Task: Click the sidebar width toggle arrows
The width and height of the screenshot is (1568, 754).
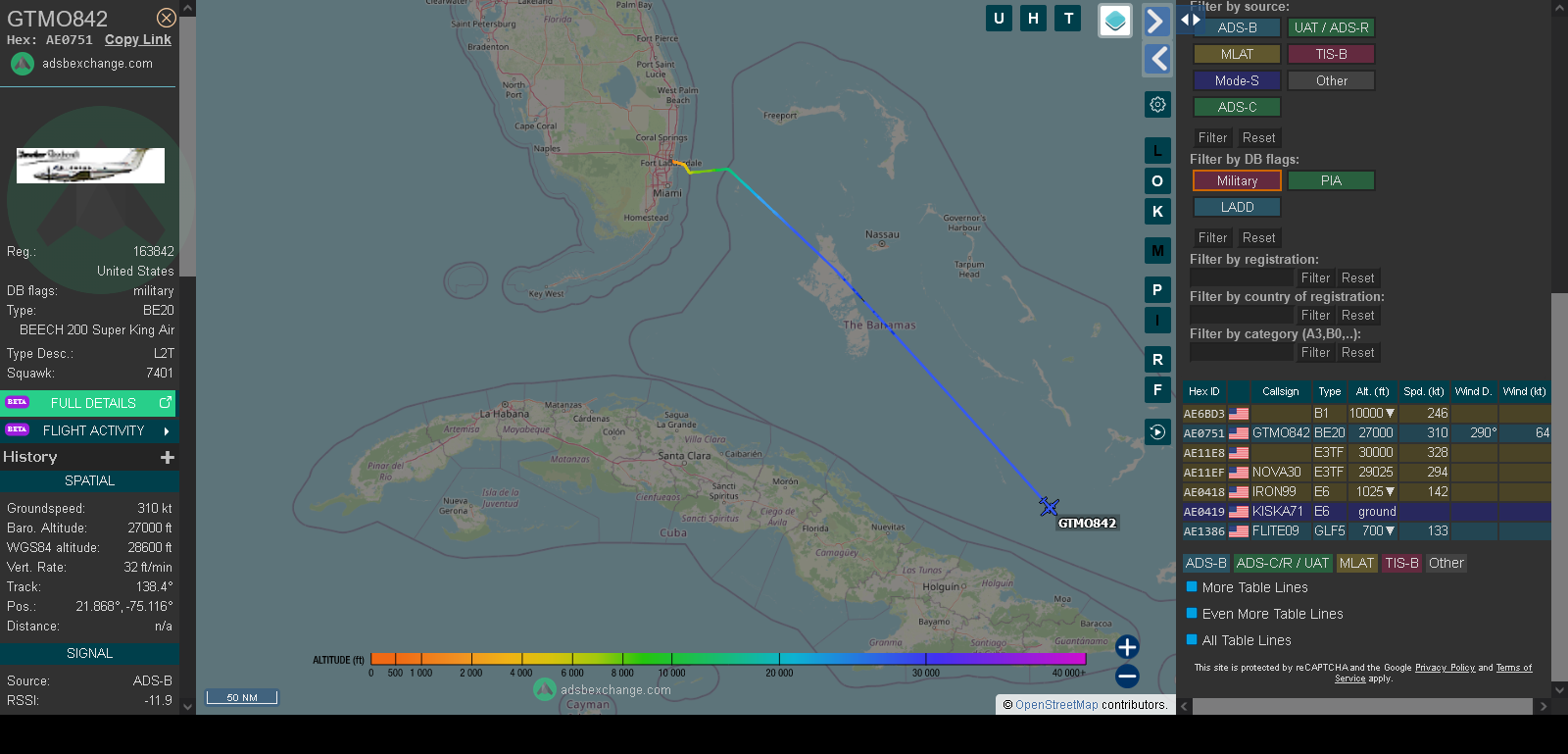Action: [x=1190, y=19]
